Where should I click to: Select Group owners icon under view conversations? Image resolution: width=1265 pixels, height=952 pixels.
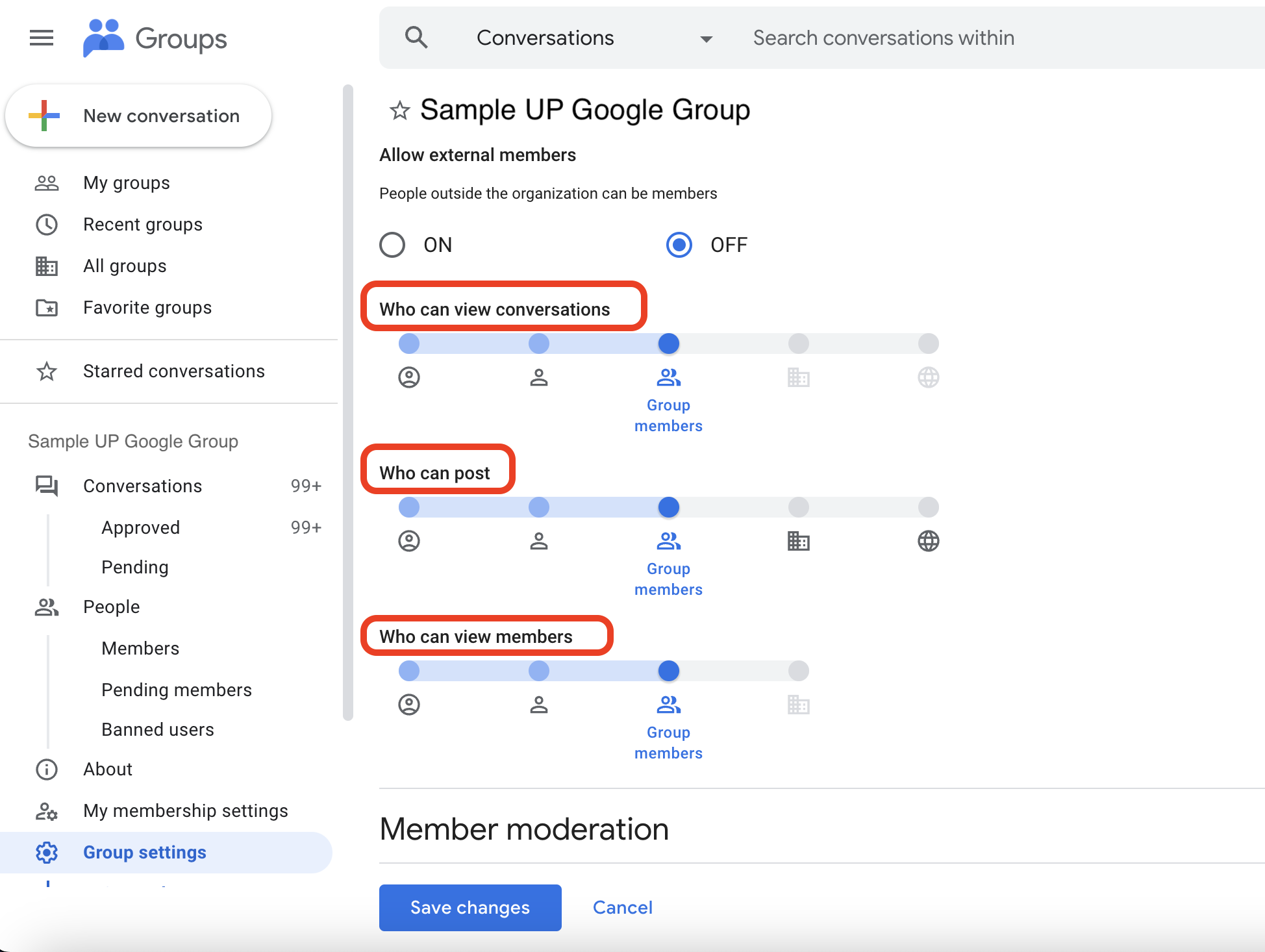[409, 377]
